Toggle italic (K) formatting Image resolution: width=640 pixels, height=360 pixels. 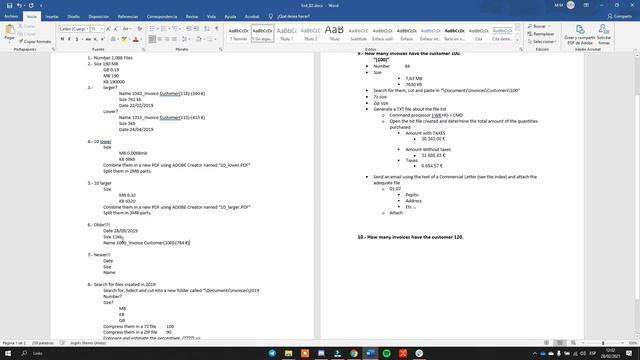click(69, 39)
